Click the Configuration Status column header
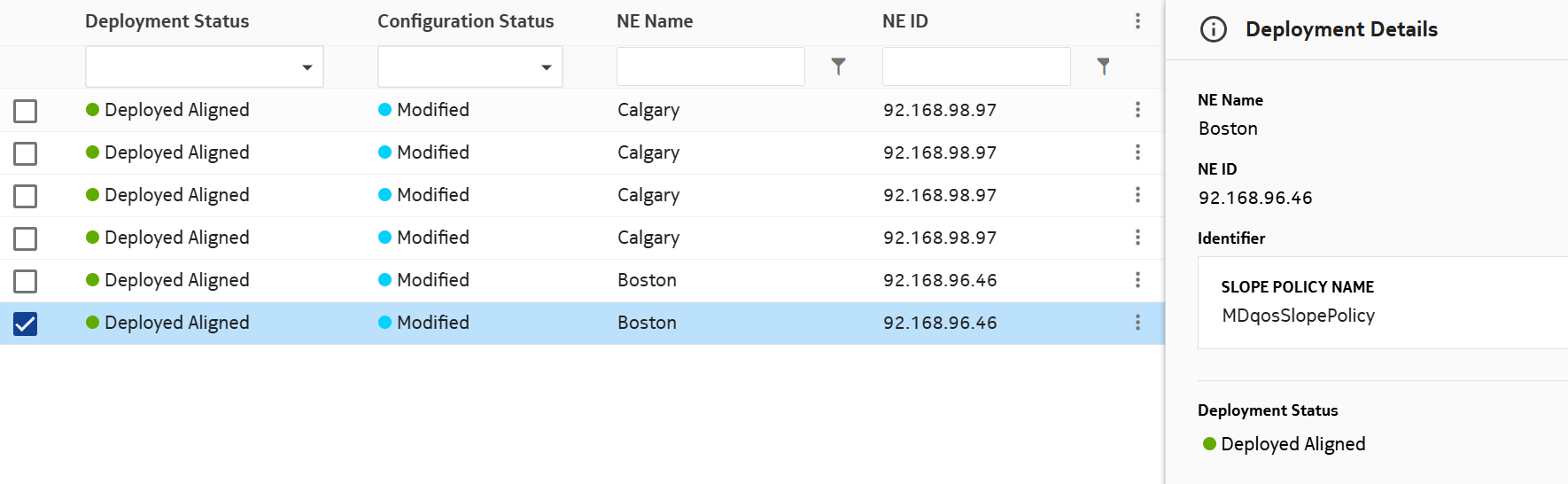 [465, 21]
